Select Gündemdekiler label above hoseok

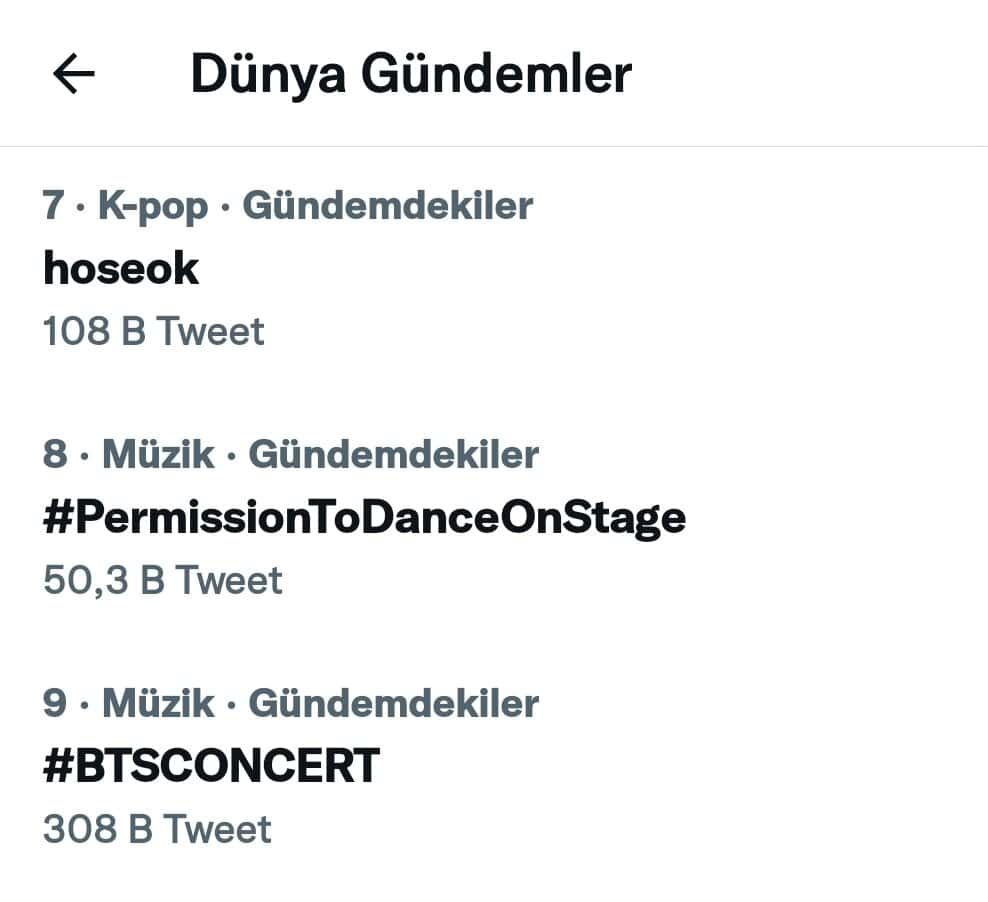[x=388, y=206]
